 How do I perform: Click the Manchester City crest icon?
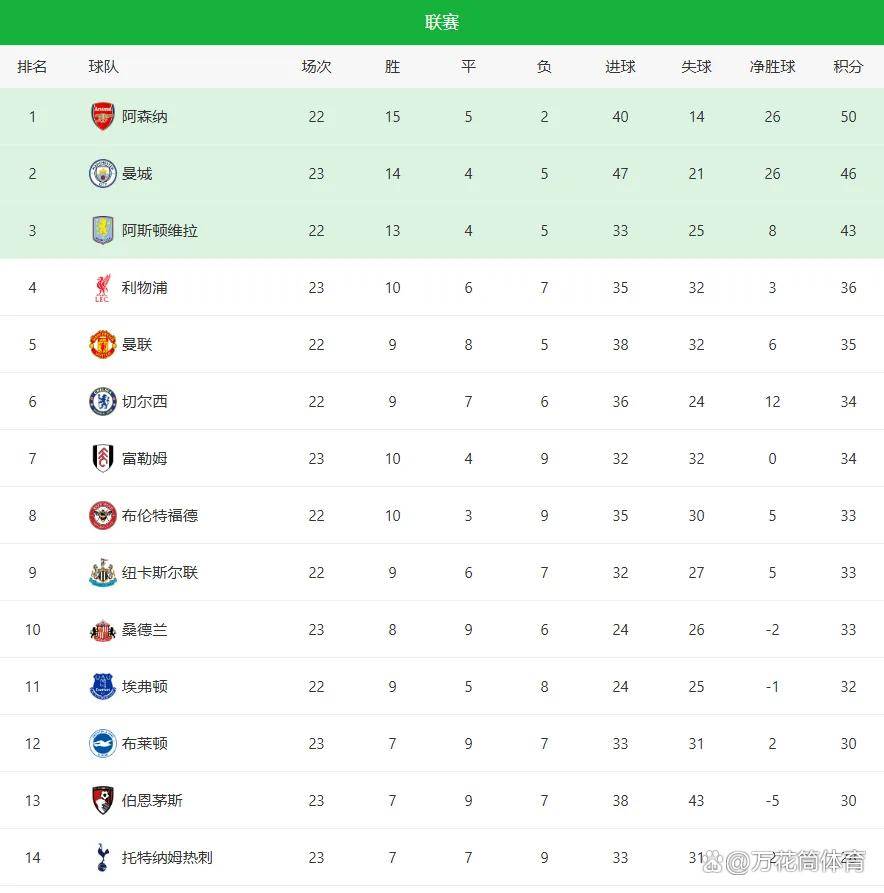103,174
